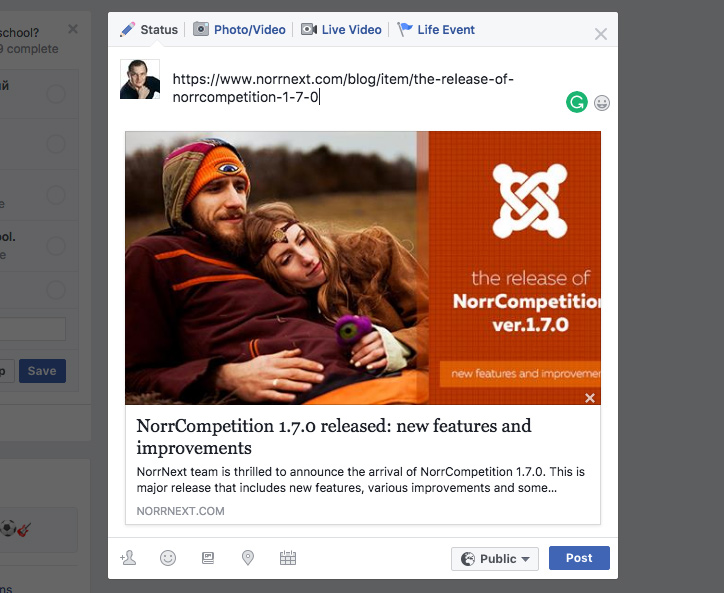Click the tag people icon

coord(128,558)
